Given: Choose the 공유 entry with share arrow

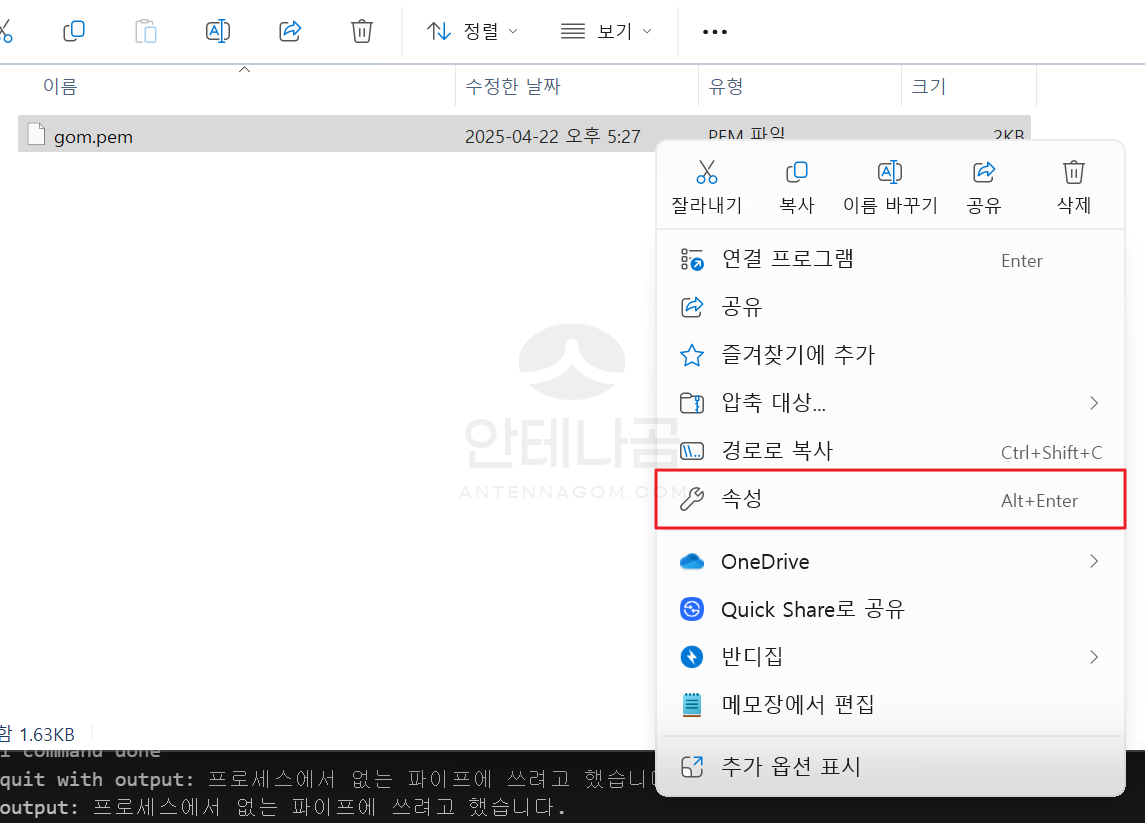Looking at the screenshot, I should point(890,307).
